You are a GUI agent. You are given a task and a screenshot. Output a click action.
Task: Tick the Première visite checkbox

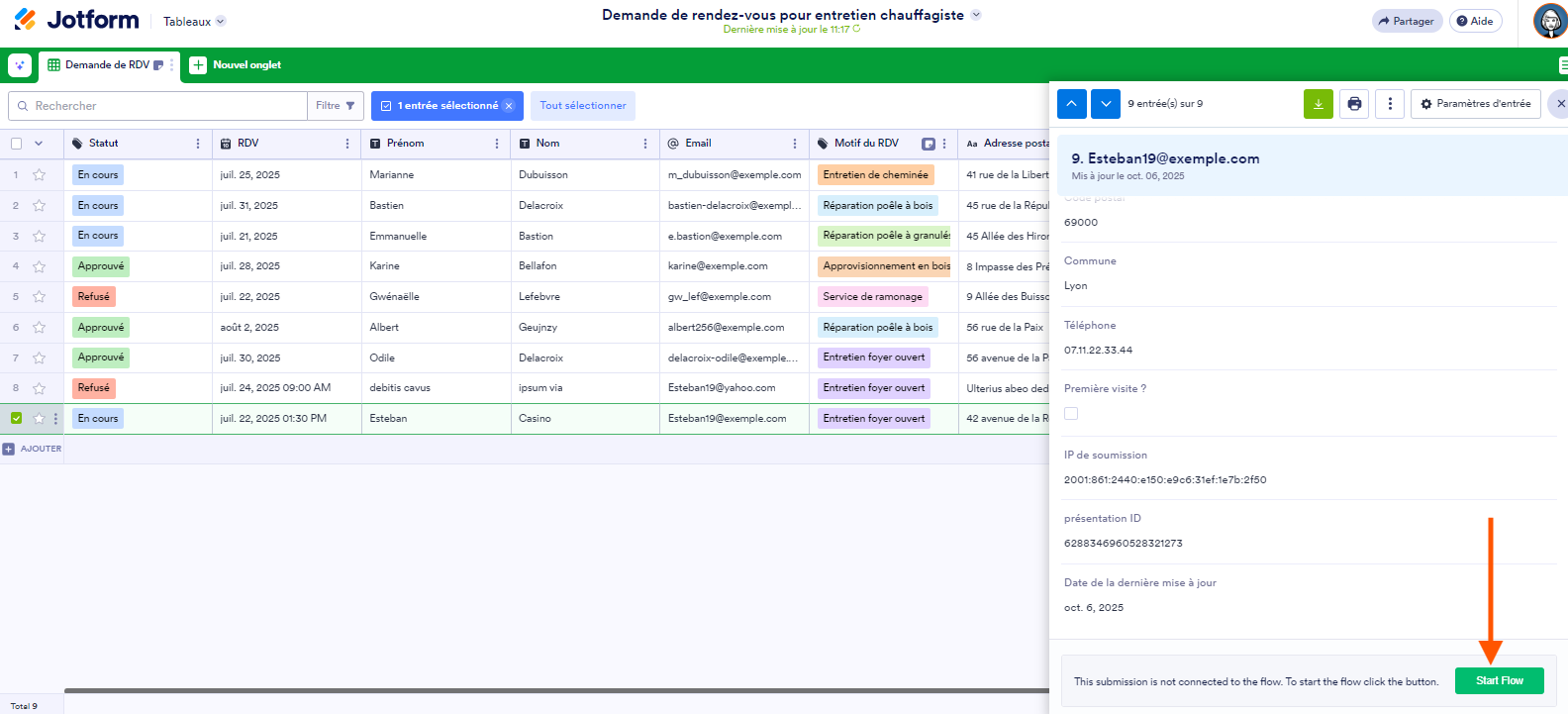(1071, 414)
